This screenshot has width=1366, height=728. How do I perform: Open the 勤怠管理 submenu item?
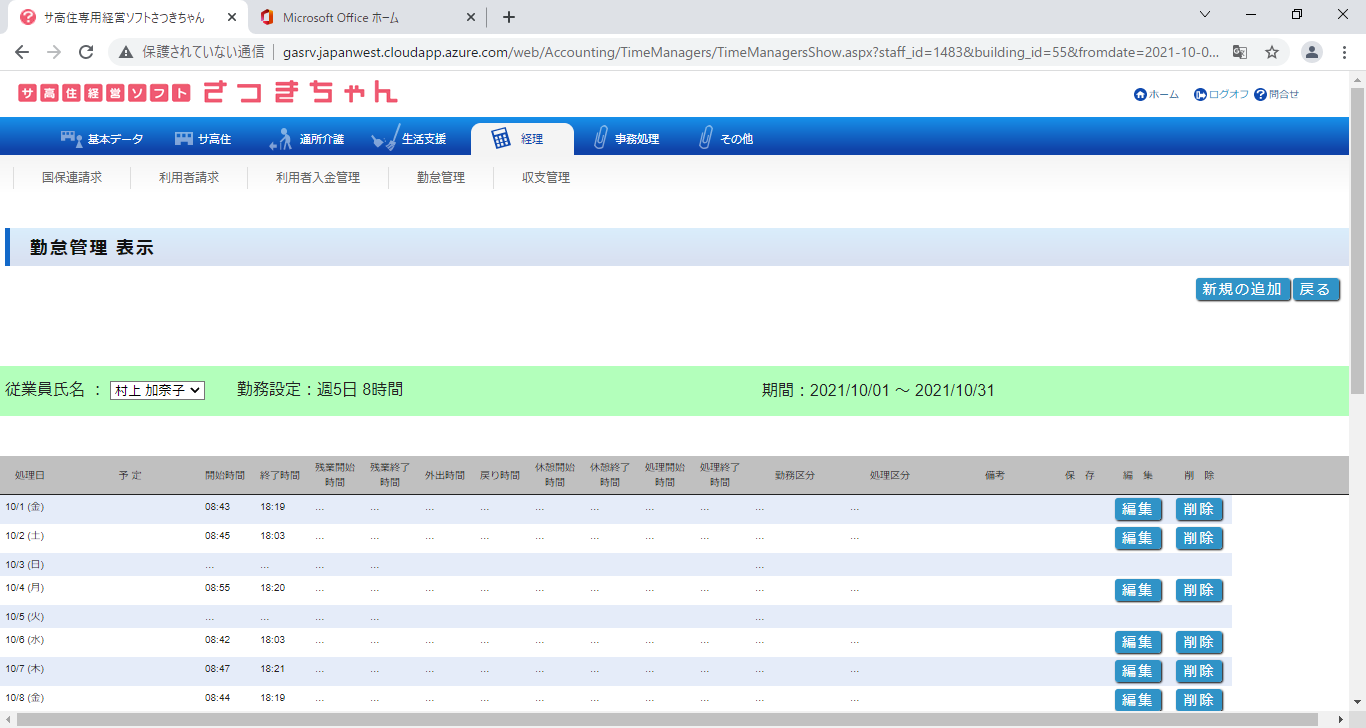(x=441, y=178)
